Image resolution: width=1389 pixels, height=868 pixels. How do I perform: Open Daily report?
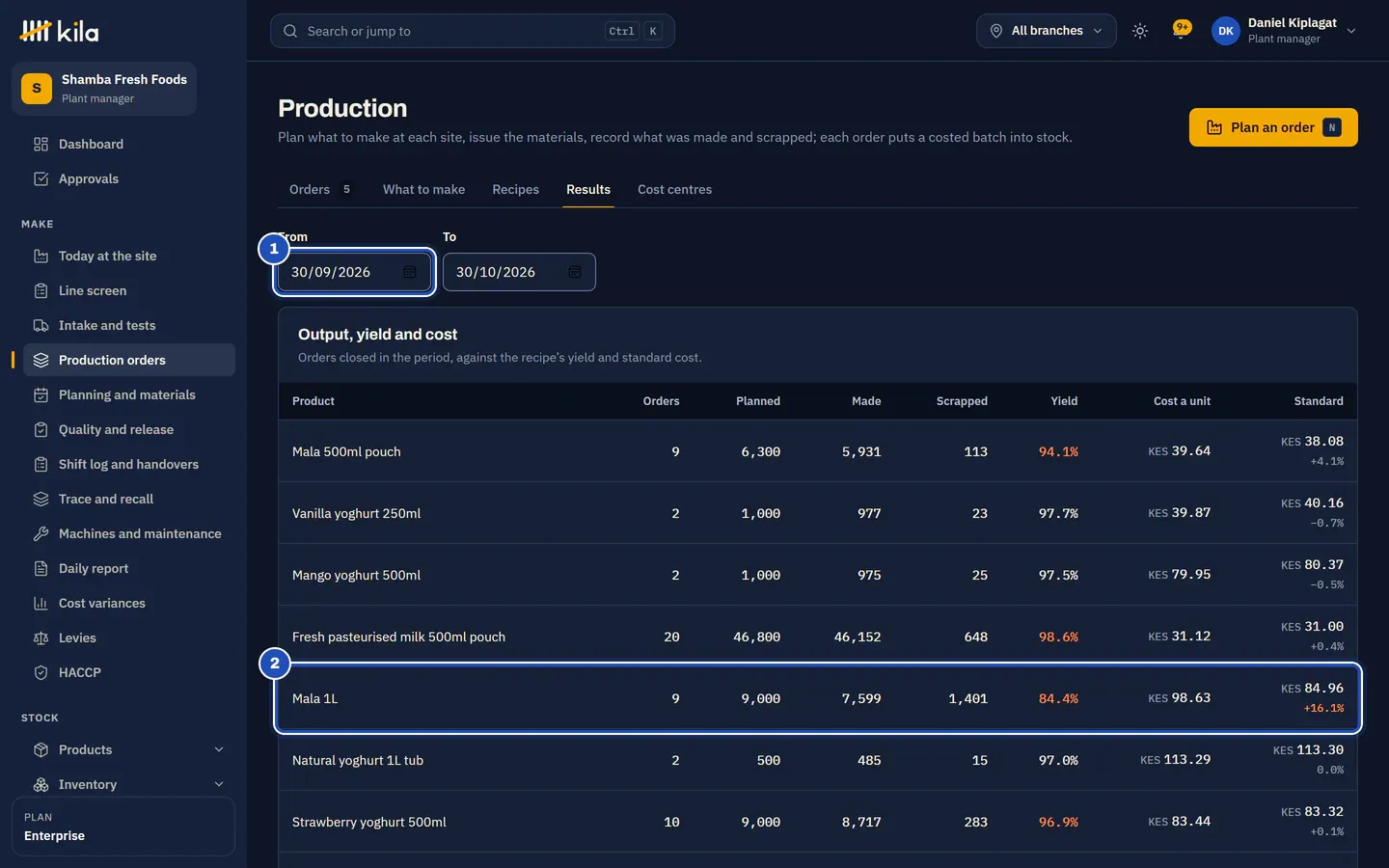coord(129,568)
